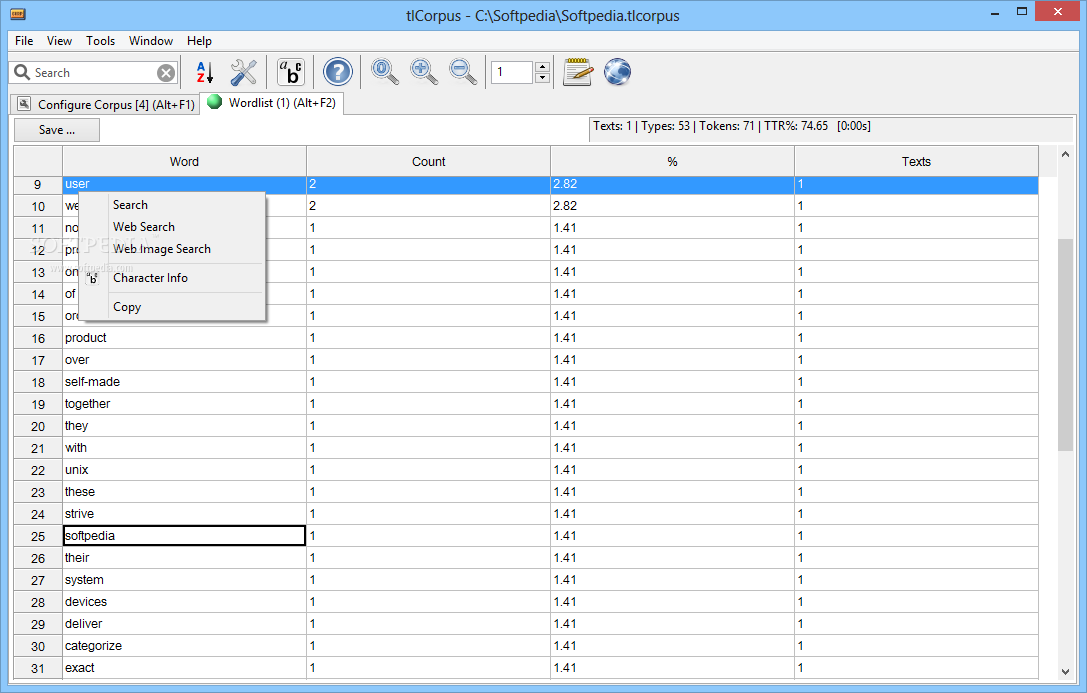Open the Tools menu

point(101,41)
